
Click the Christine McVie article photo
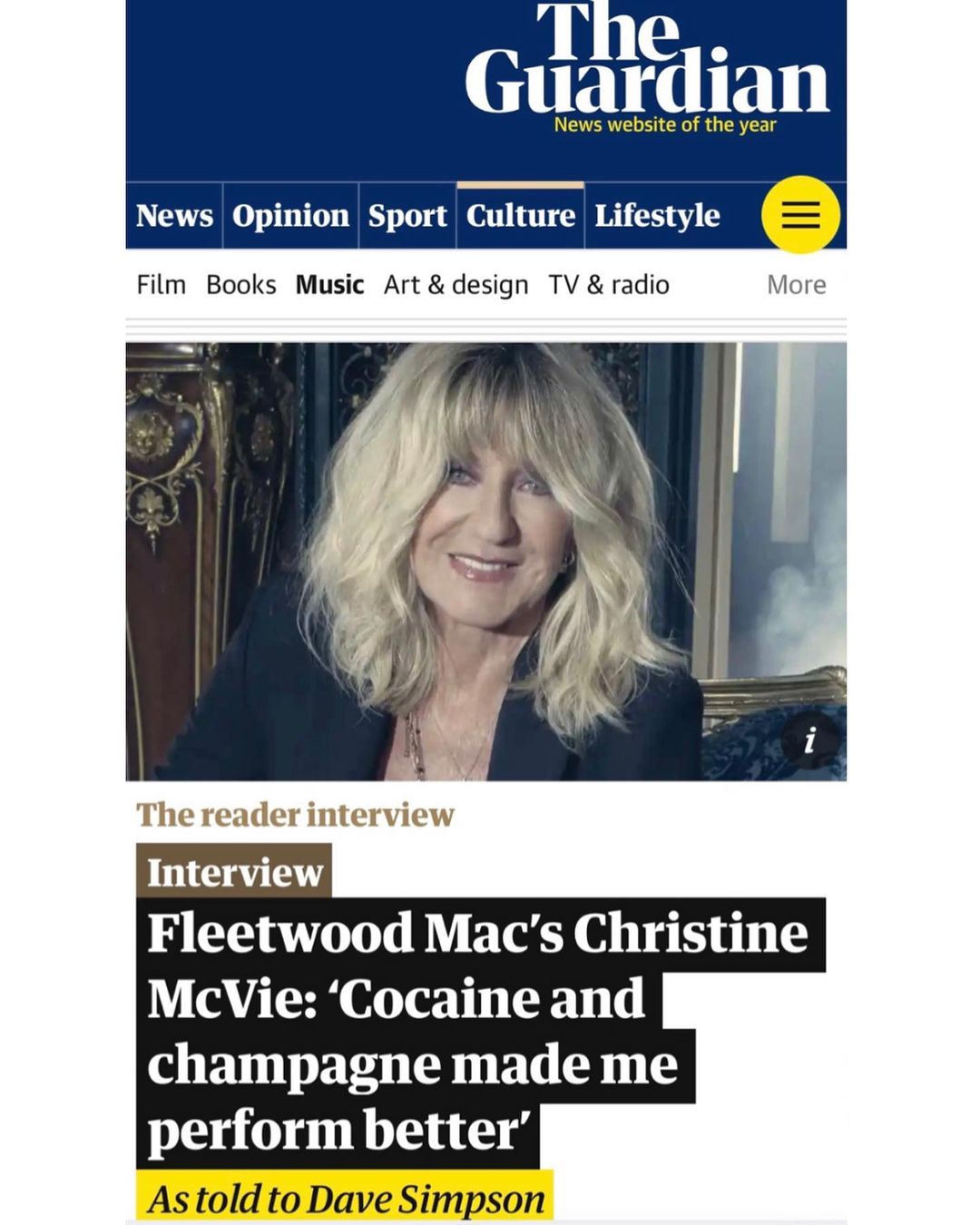click(485, 561)
